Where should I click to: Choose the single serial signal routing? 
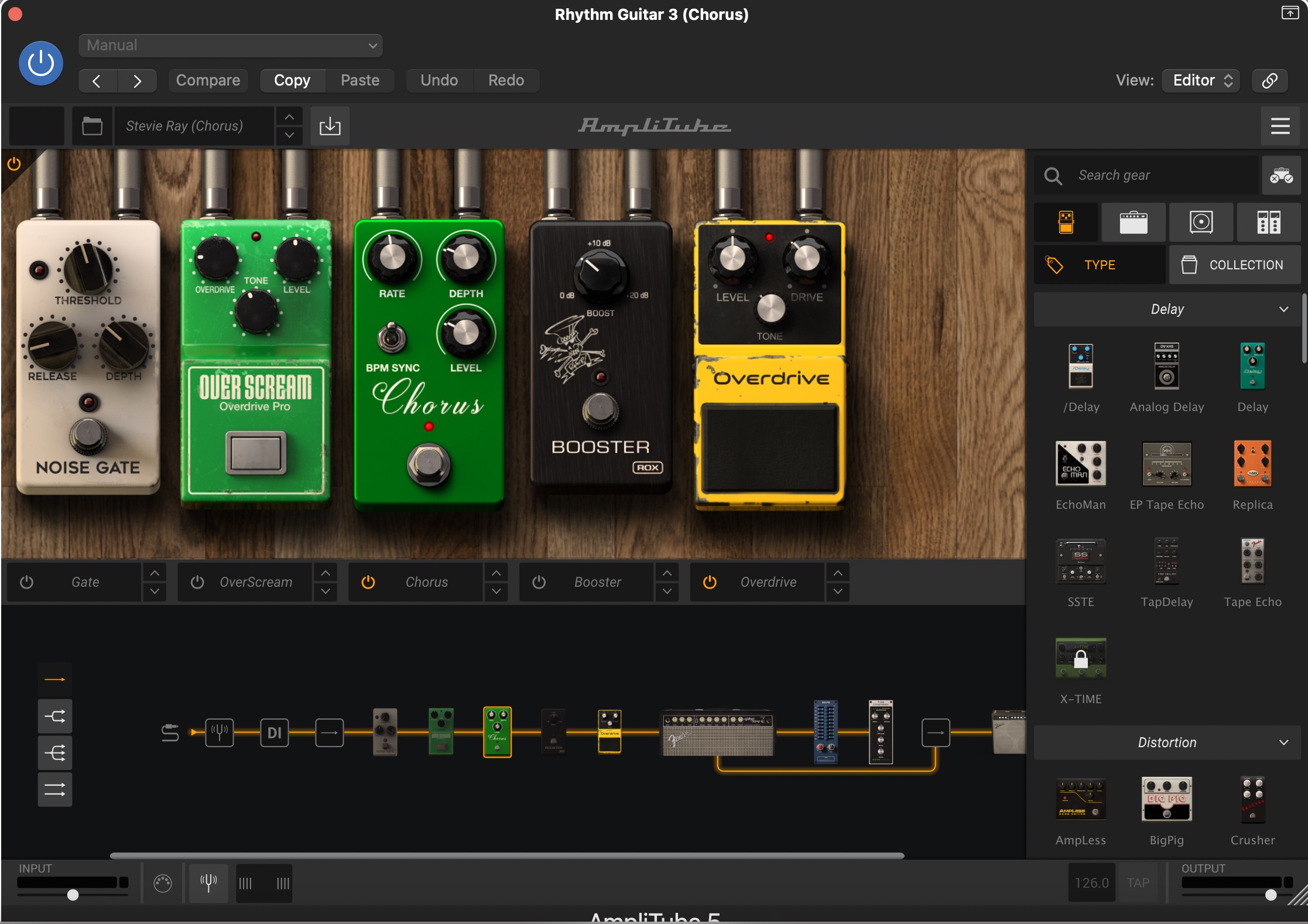[x=55, y=679]
